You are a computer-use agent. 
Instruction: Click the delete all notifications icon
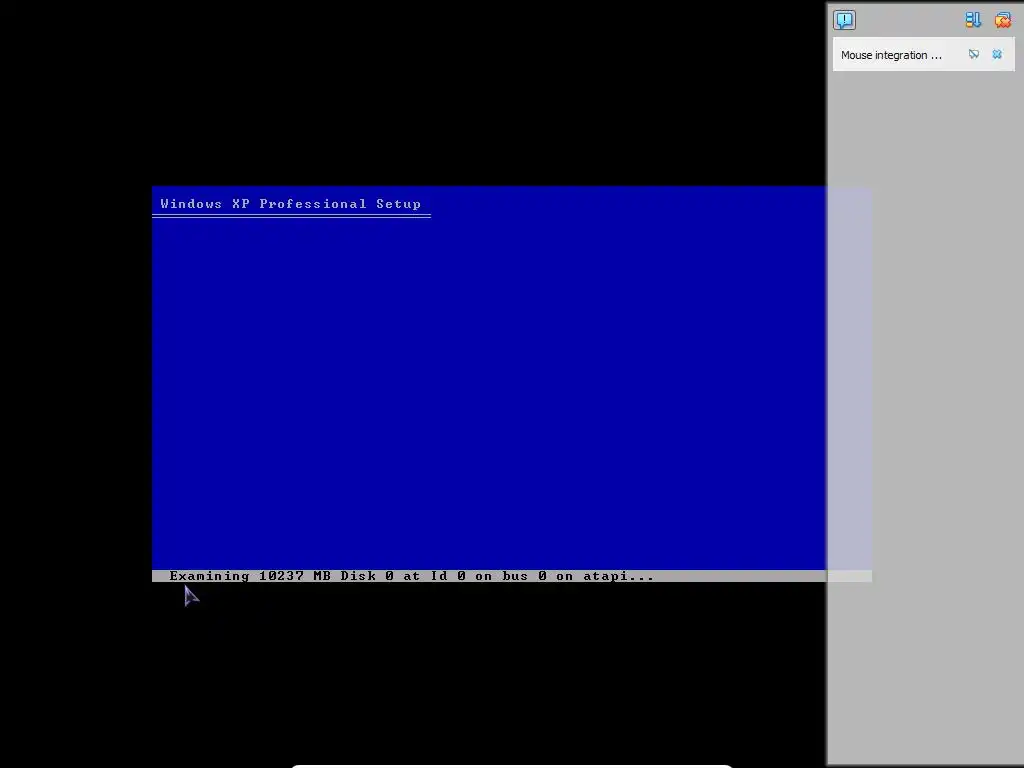[x=1002, y=20]
